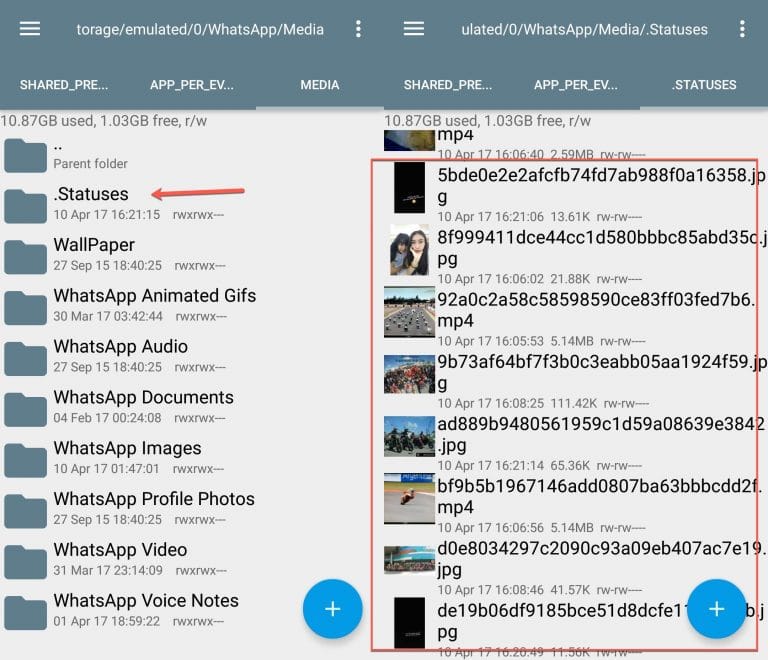Open the WallPaper folder name
The width and height of the screenshot is (768, 660).
(94, 245)
